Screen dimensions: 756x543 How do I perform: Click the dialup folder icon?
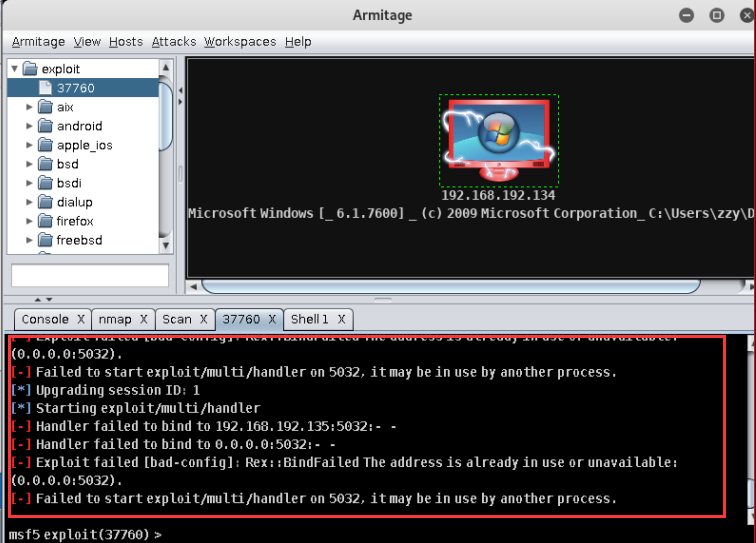pos(45,202)
